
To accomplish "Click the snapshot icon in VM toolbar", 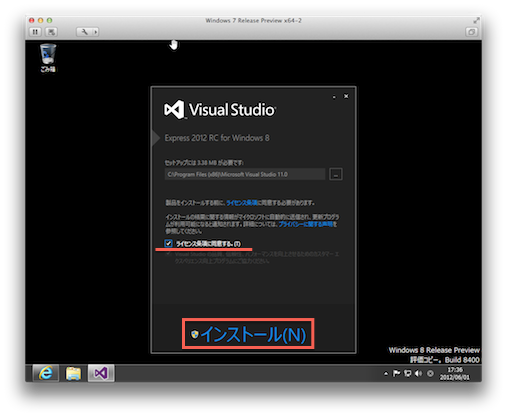I will click(51, 32).
